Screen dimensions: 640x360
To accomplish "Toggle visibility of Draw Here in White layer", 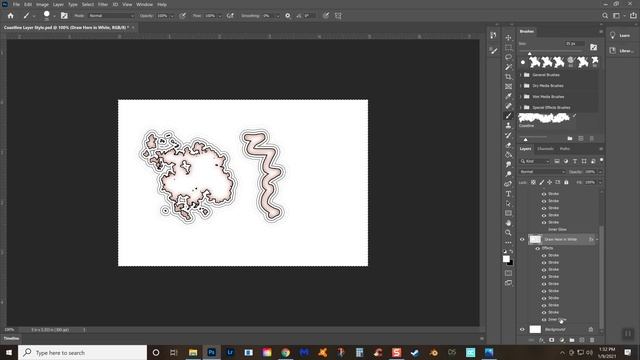I will [x=522, y=240].
